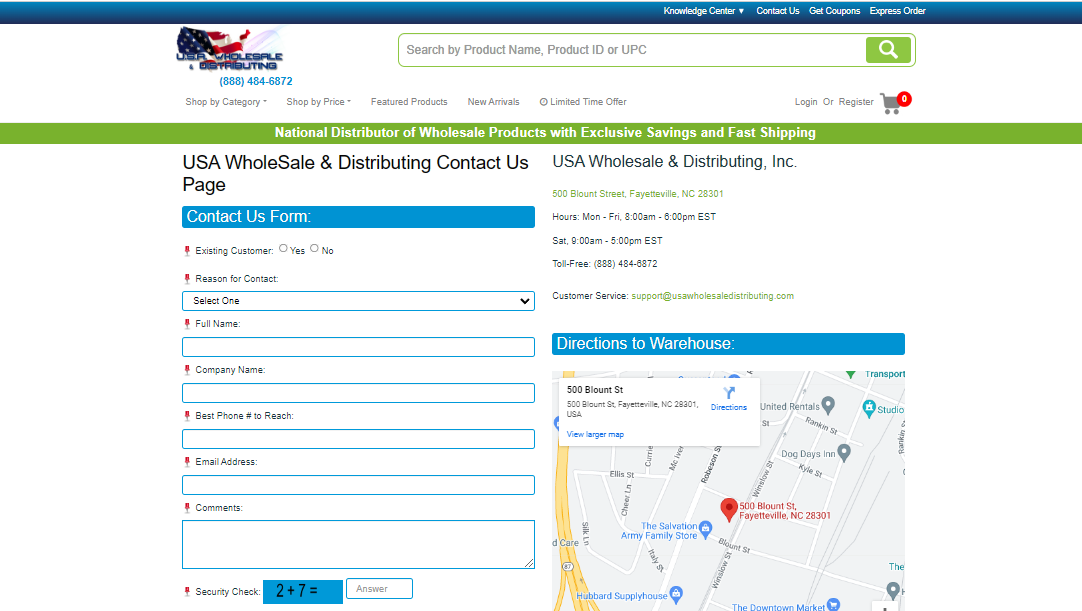Image resolution: width=1082 pixels, height=611 pixels.
Task: Click the green search magnifier button
Action: point(888,50)
